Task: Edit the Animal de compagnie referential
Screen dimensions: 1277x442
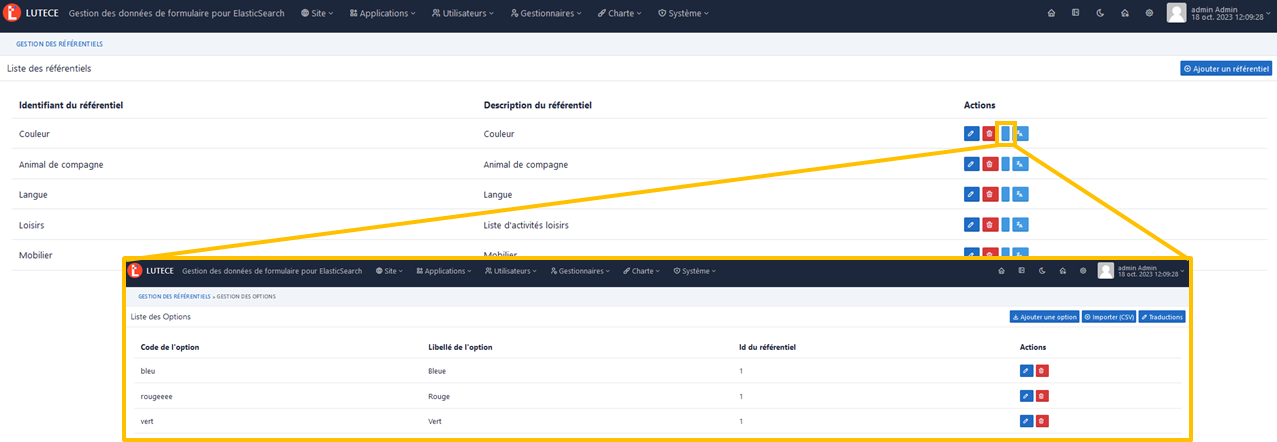Action: click(971, 164)
